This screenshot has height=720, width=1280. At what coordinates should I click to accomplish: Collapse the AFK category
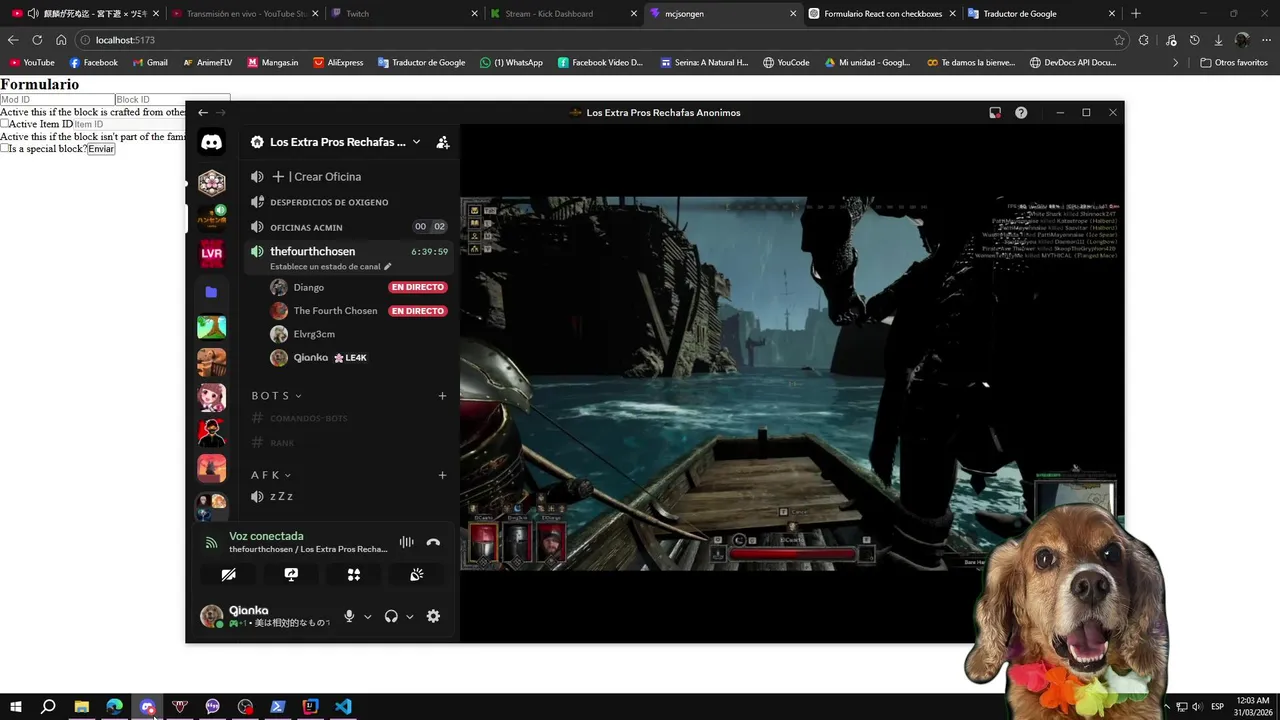point(271,475)
